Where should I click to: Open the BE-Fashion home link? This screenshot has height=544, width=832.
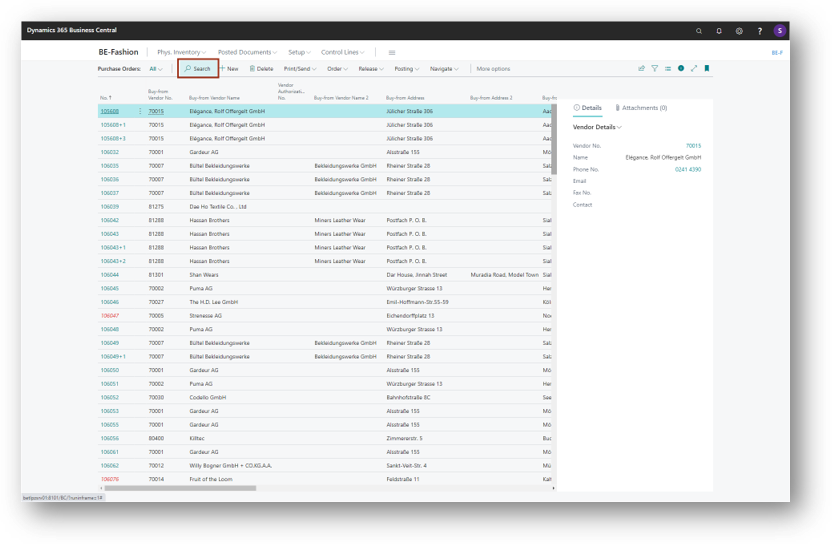pyautogui.click(x=118, y=52)
